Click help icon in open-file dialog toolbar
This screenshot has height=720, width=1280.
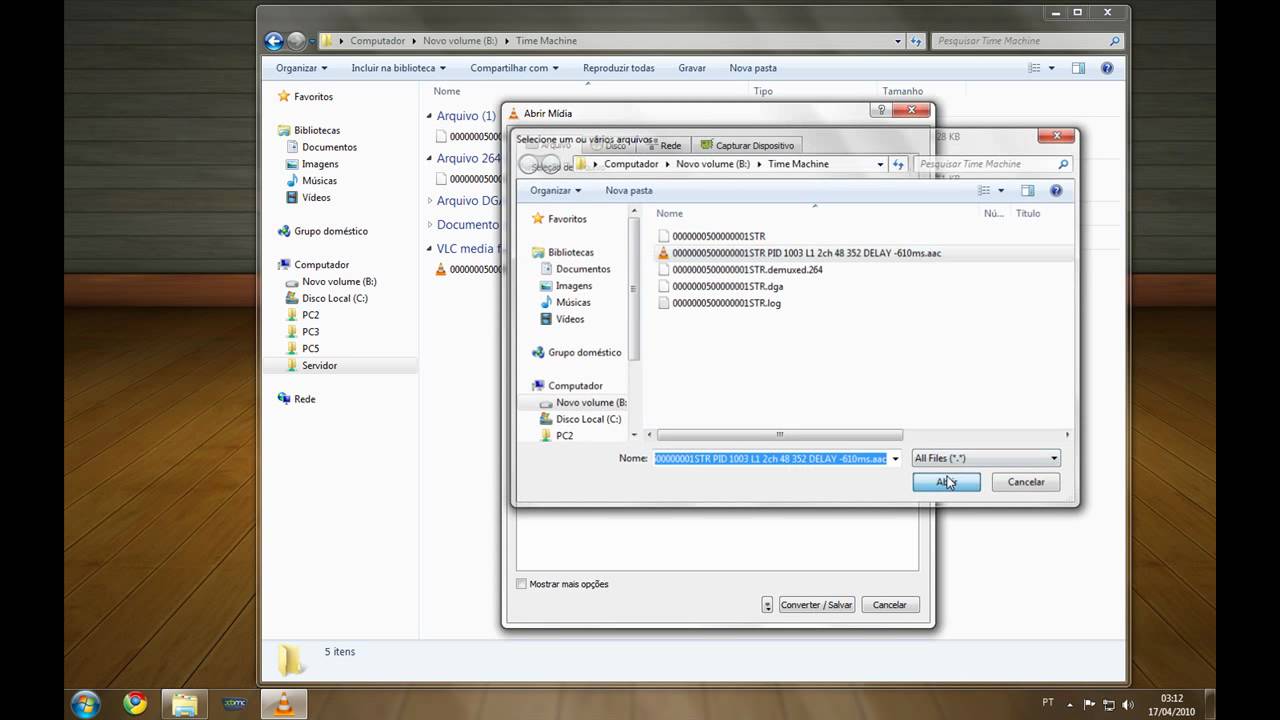coord(1056,190)
